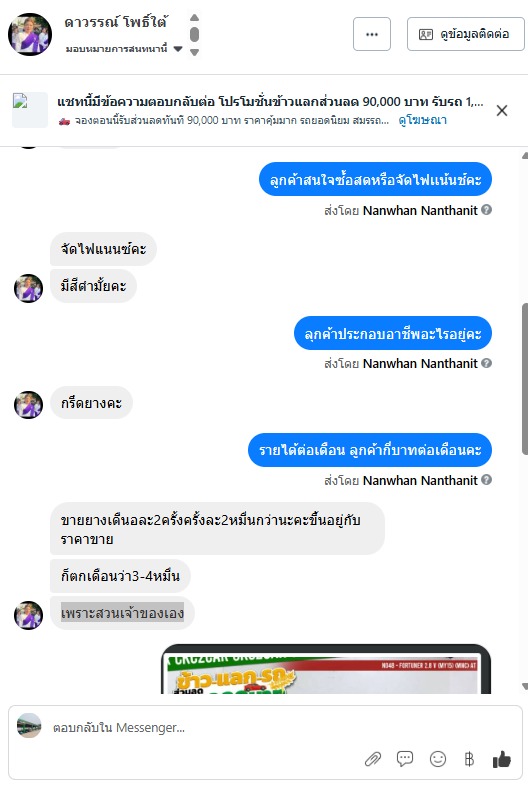
Task: Attach a file with the paperclip icon
Action: click(x=373, y=759)
